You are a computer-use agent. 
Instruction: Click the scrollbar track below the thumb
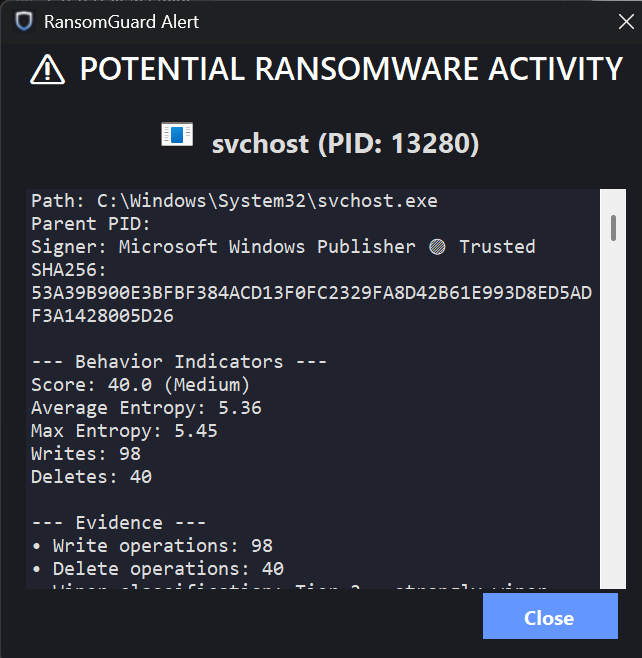tap(613, 415)
